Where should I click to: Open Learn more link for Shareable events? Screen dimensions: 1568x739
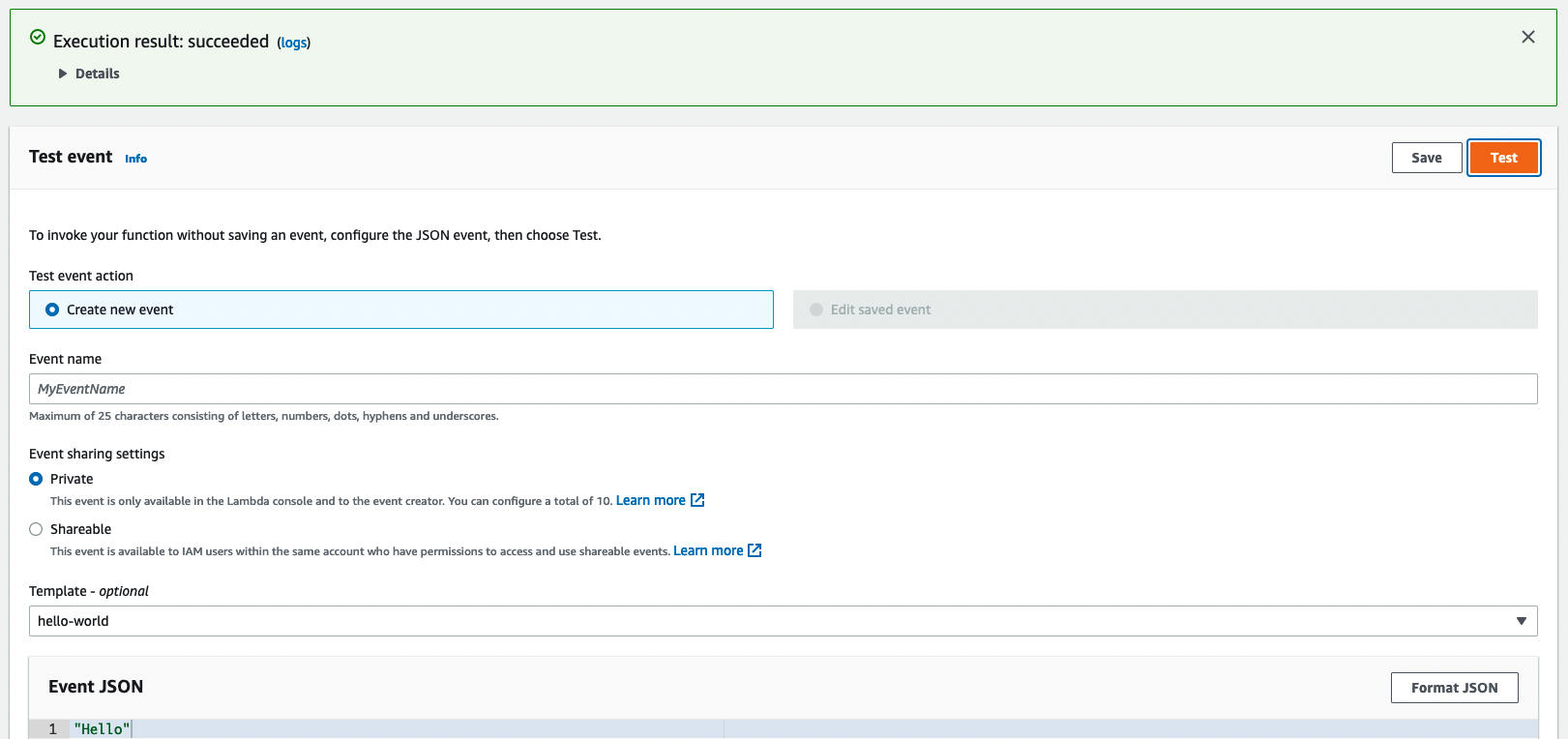click(x=708, y=550)
